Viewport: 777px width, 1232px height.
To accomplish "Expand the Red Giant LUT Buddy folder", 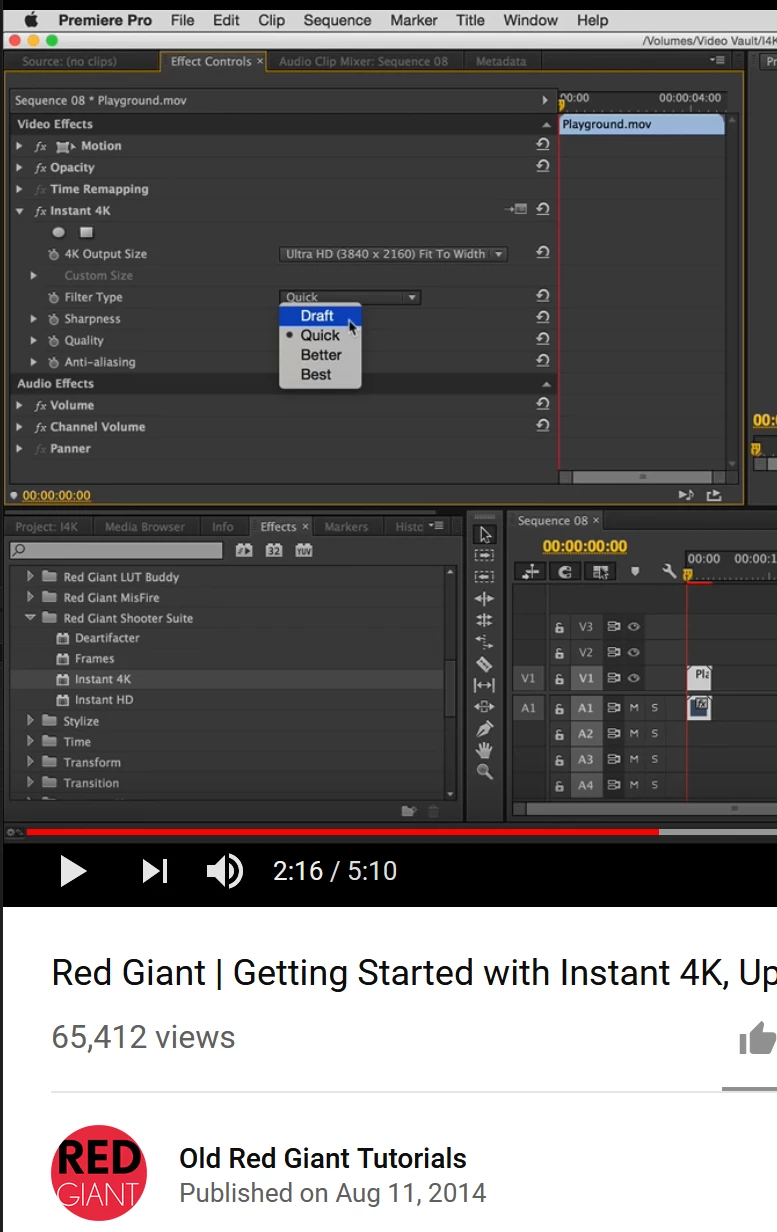I will pyautogui.click(x=30, y=577).
